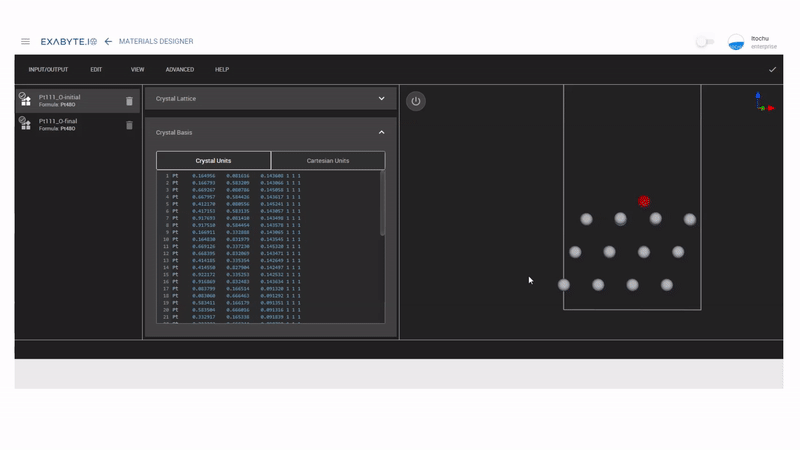Click the checkmark icon in the menu bar
Image resolution: width=800 pixels, height=450 pixels.
pyautogui.click(x=772, y=69)
